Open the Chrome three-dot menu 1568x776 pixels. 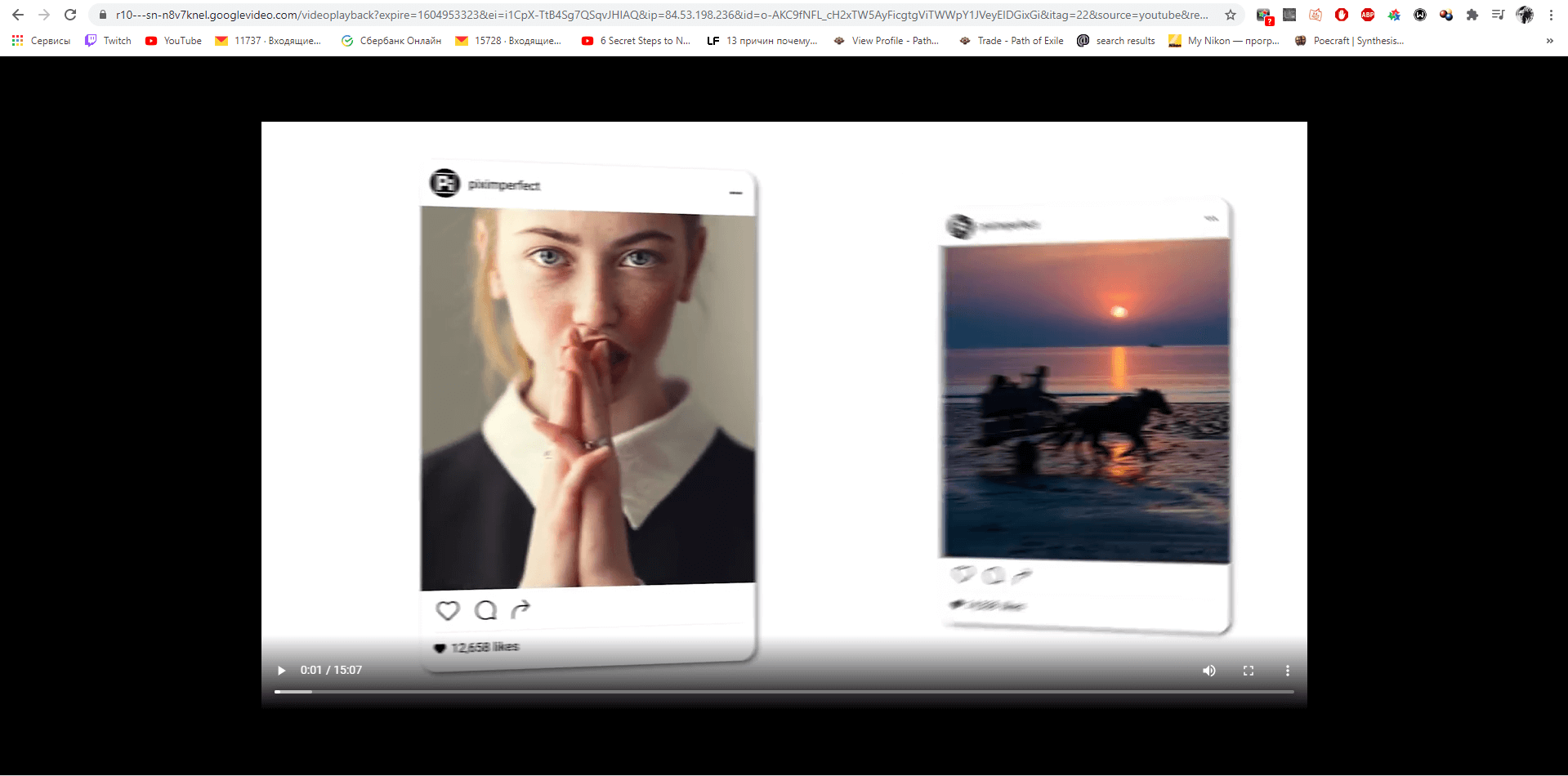[x=1551, y=15]
